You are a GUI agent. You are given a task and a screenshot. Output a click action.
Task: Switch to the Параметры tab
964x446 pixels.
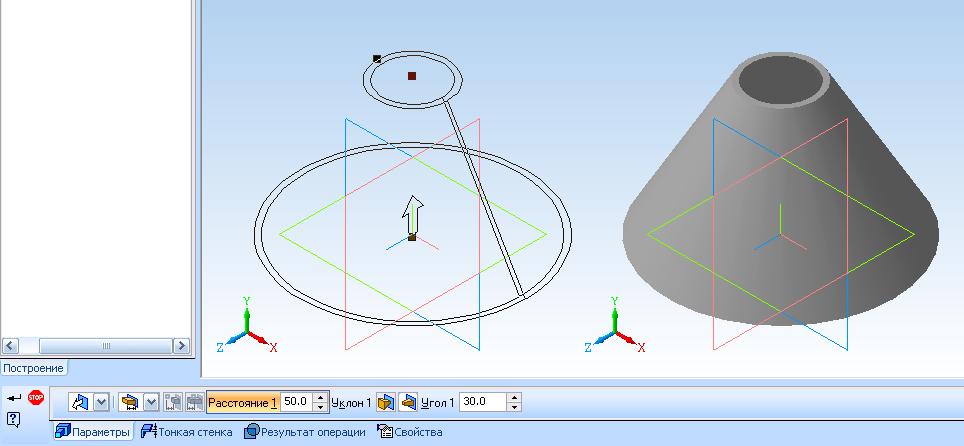click(93, 432)
